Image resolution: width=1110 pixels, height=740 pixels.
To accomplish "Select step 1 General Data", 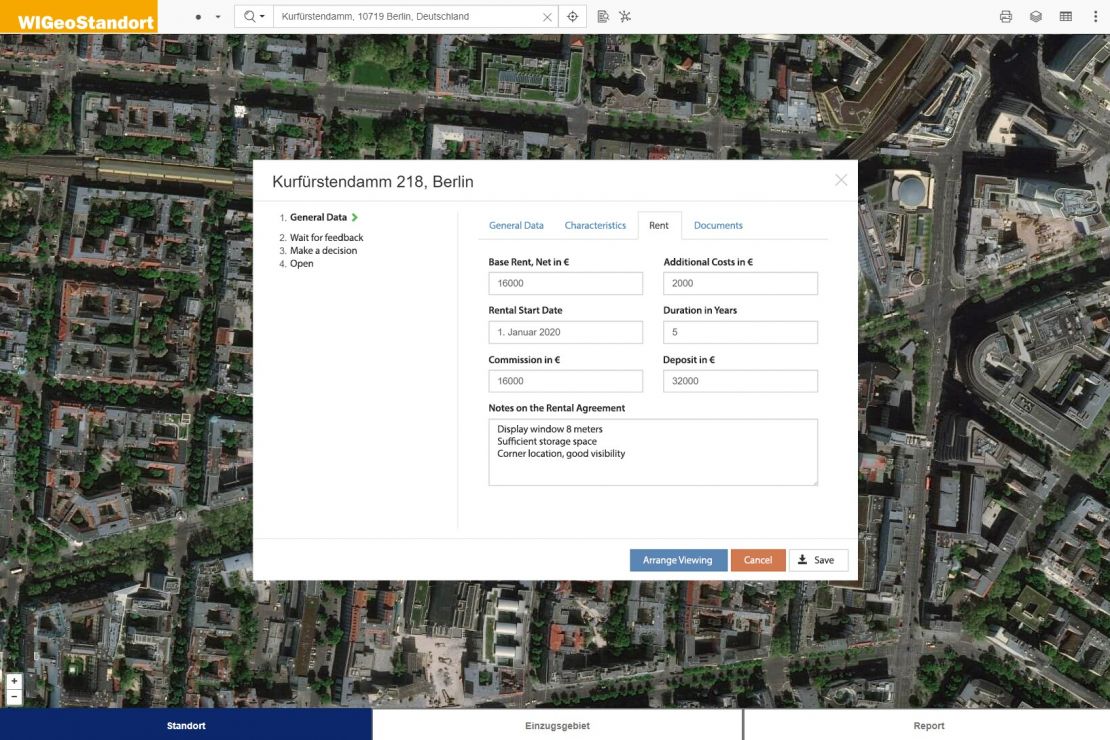I will click(318, 217).
